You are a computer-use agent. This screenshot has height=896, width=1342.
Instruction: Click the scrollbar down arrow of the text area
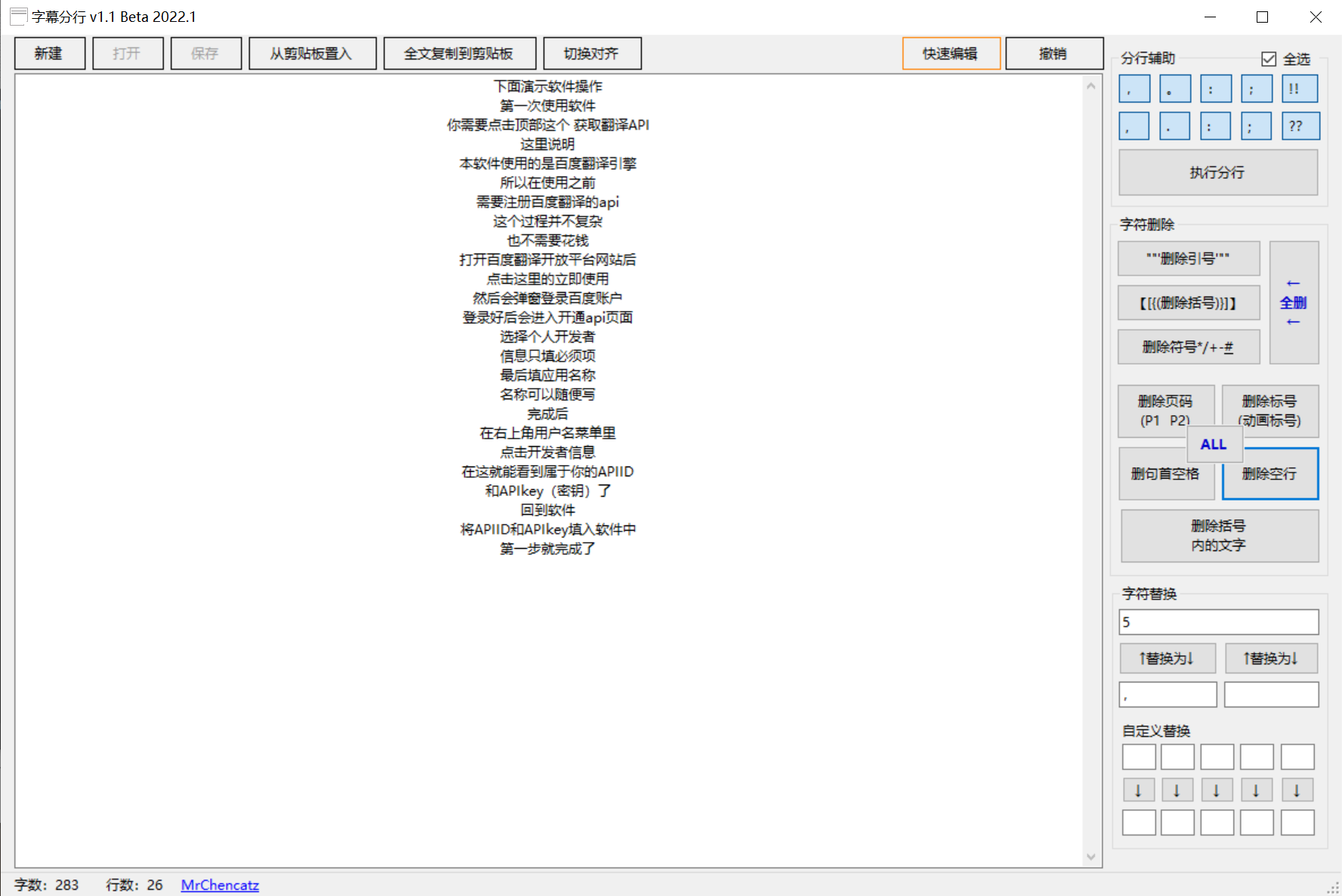pyautogui.click(x=1091, y=857)
